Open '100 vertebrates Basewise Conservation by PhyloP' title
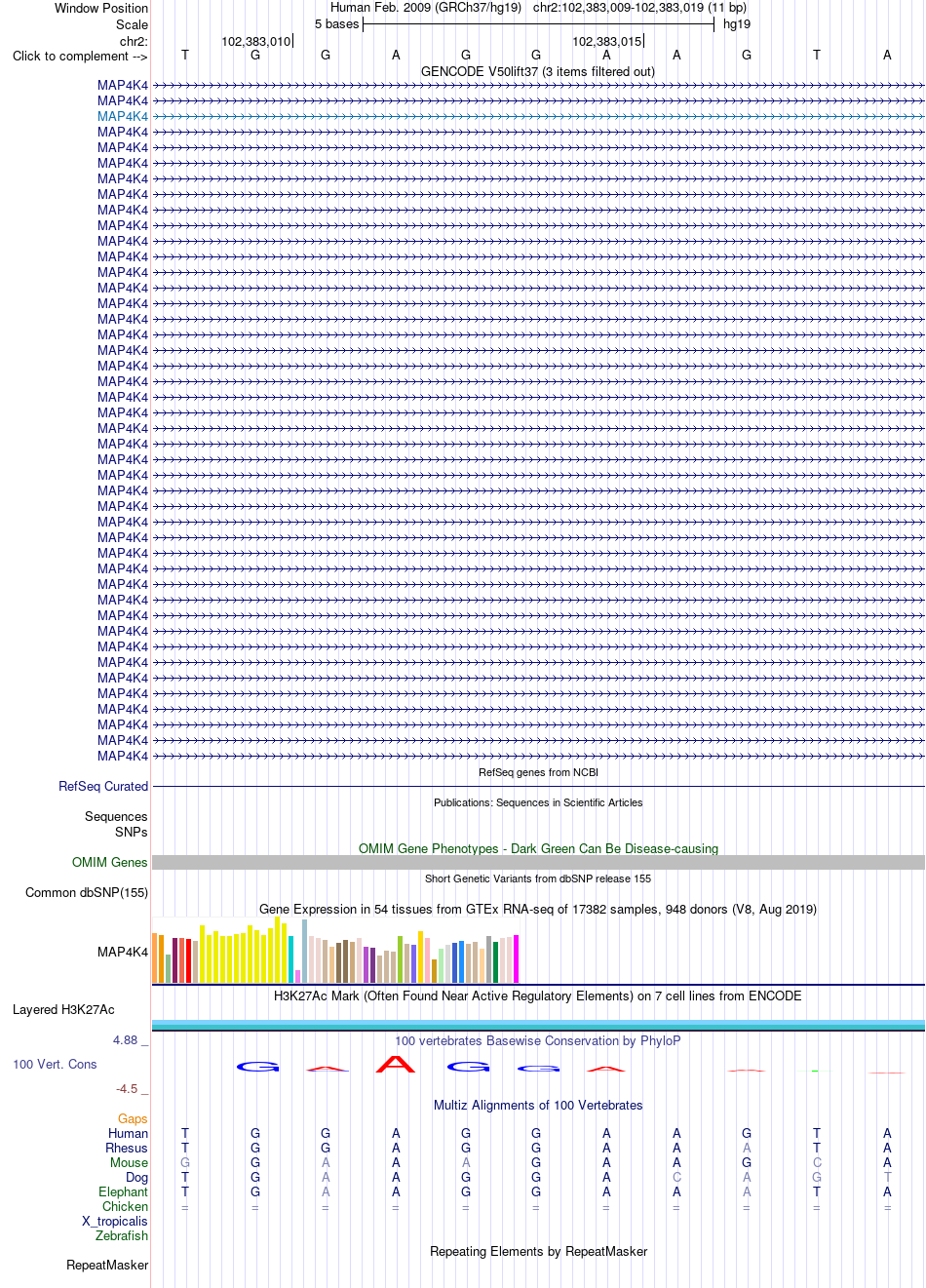The height and width of the screenshot is (1288, 926). tap(538, 1041)
